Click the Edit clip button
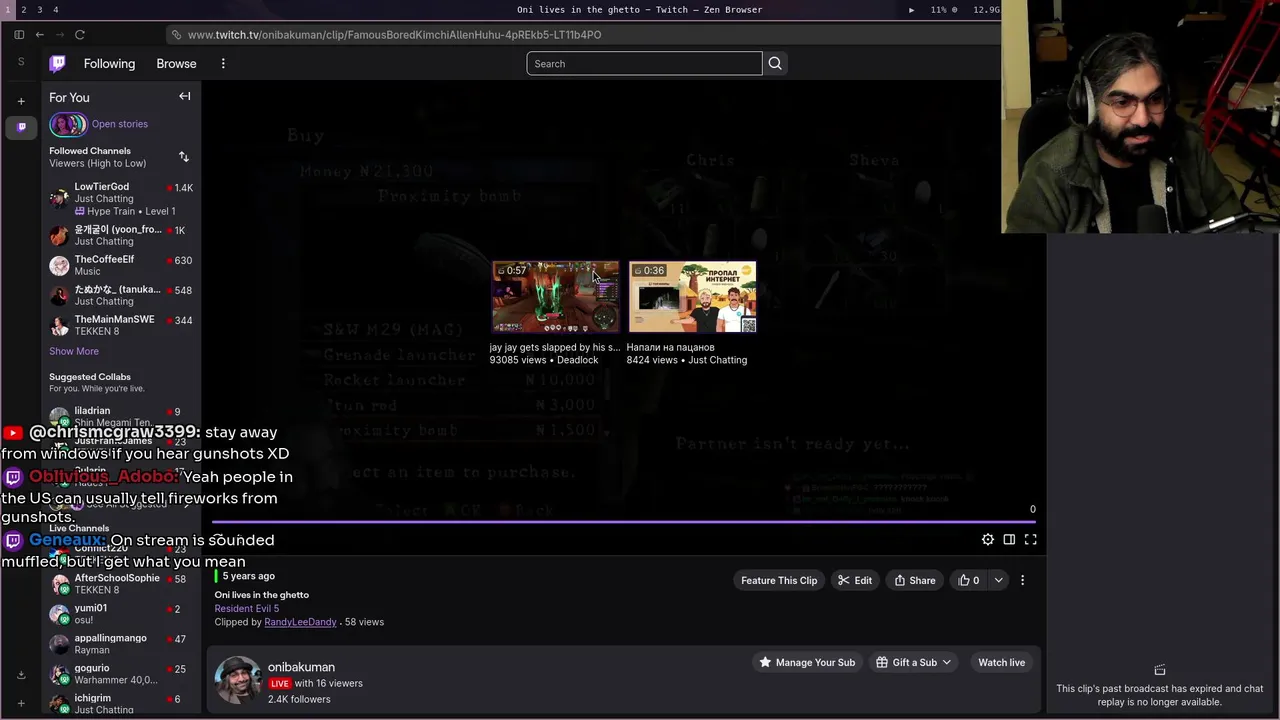1280x720 pixels. coord(855,580)
